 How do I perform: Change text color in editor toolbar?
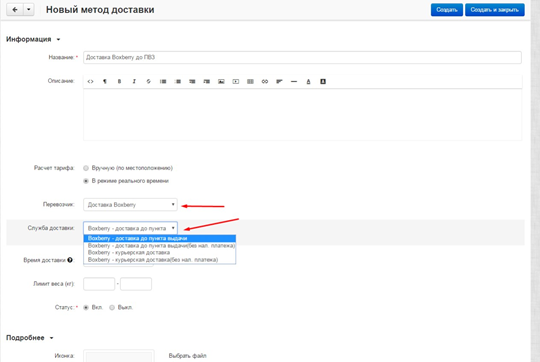[308, 82]
